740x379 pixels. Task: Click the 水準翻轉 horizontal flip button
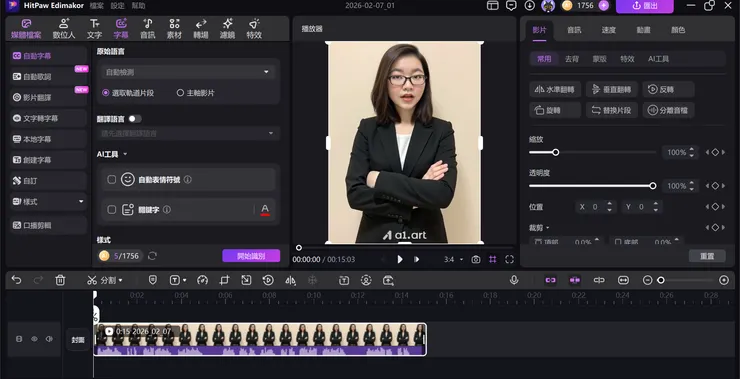(555, 89)
